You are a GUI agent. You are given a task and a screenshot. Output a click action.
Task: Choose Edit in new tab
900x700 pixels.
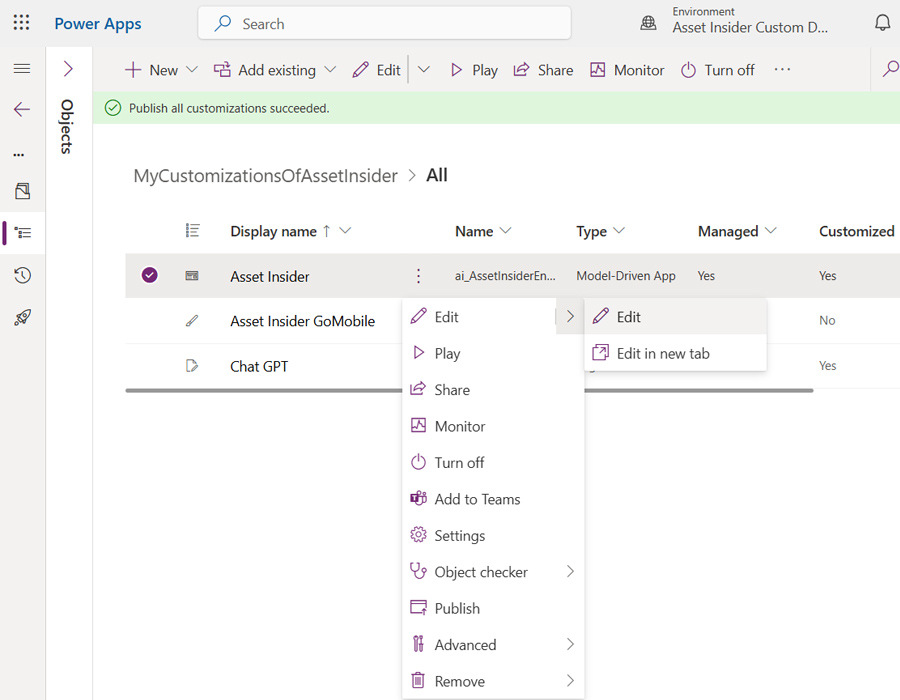point(676,353)
